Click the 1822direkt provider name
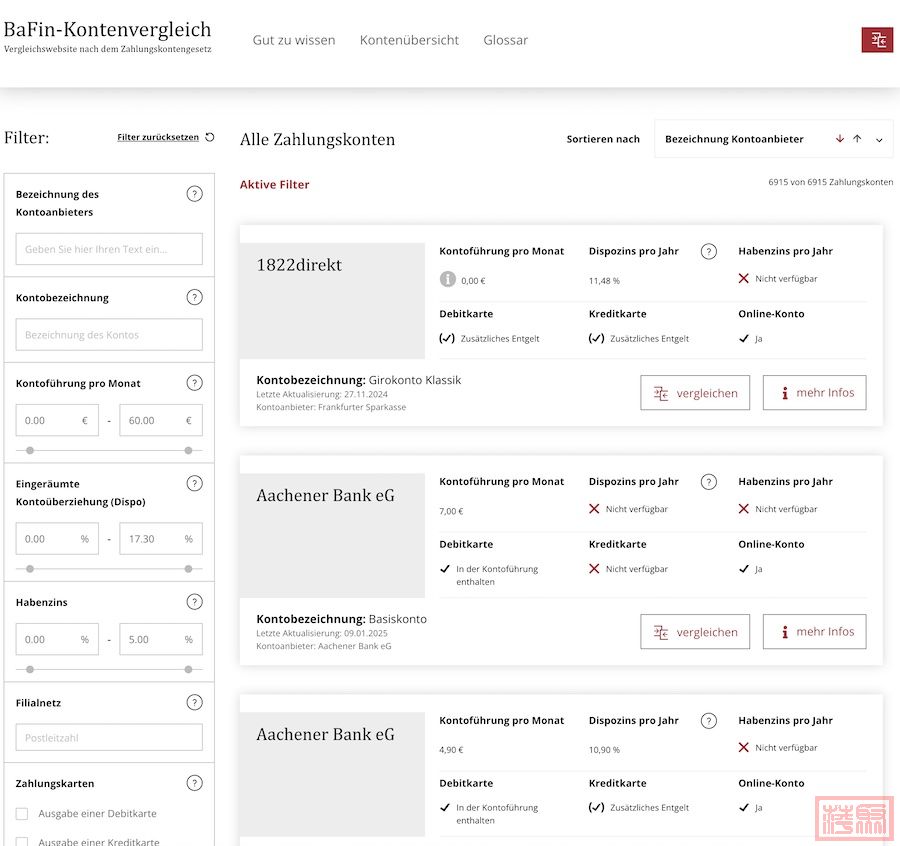Screen dimensions: 900x846 tap(299, 265)
